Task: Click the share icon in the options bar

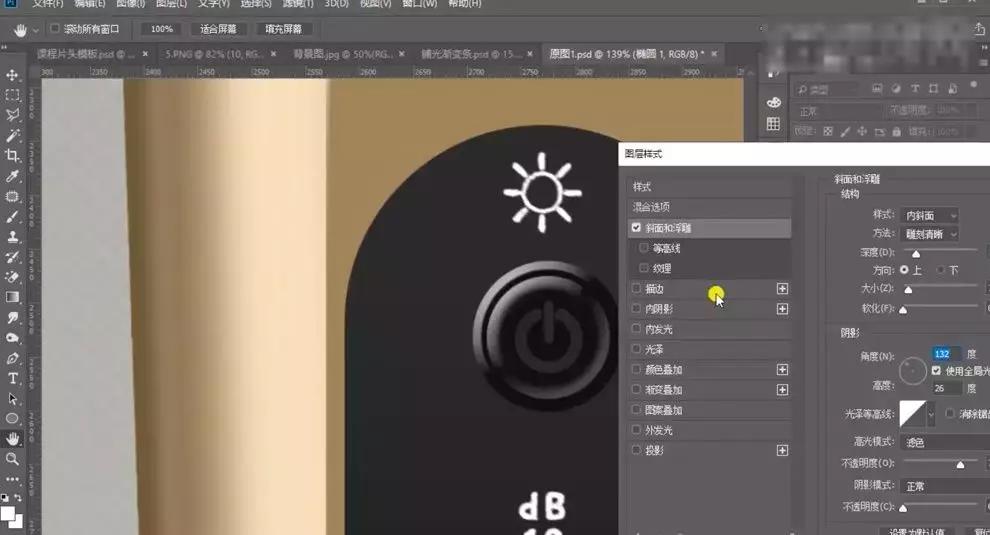Action: (979, 29)
